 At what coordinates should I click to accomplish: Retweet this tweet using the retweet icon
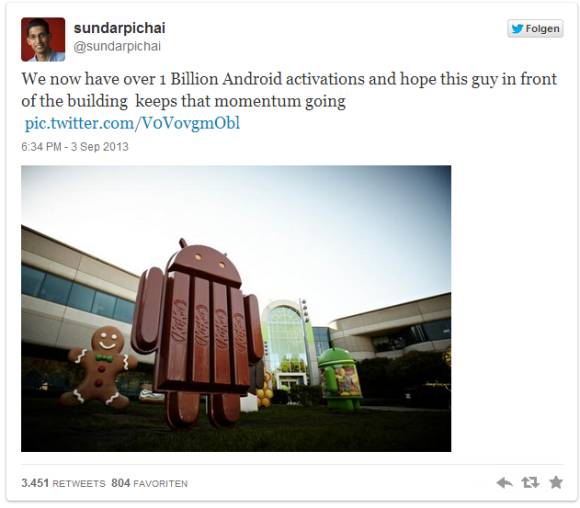coord(530,482)
